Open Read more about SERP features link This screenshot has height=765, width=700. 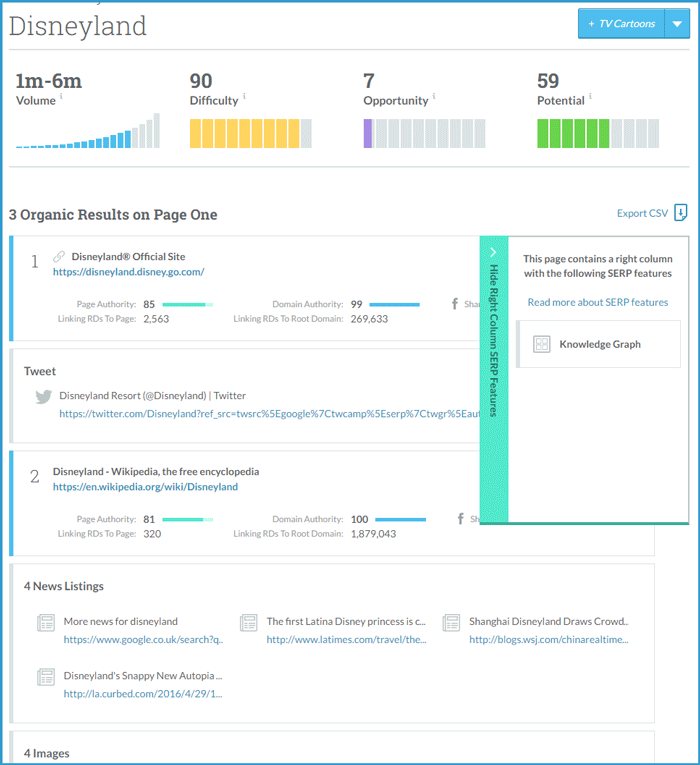[598, 302]
